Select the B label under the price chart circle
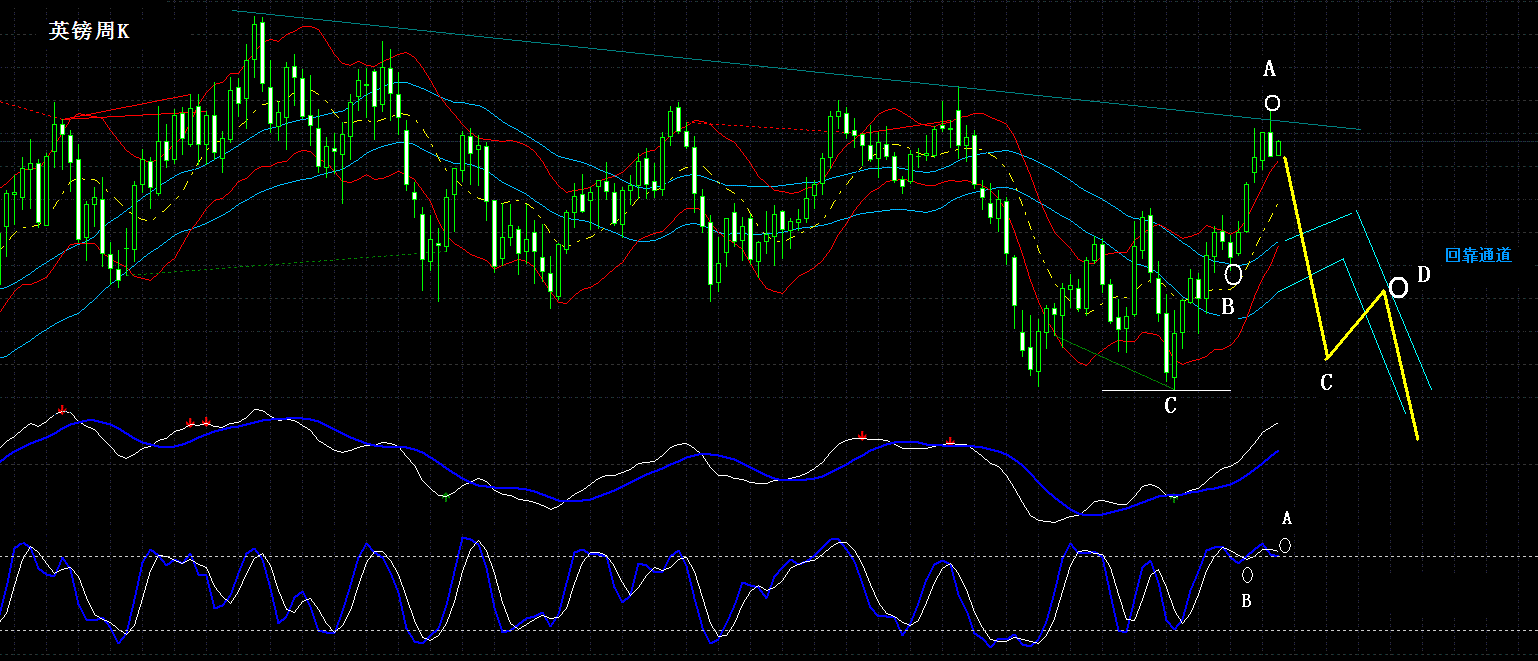This screenshot has width=1538, height=661. (1227, 306)
